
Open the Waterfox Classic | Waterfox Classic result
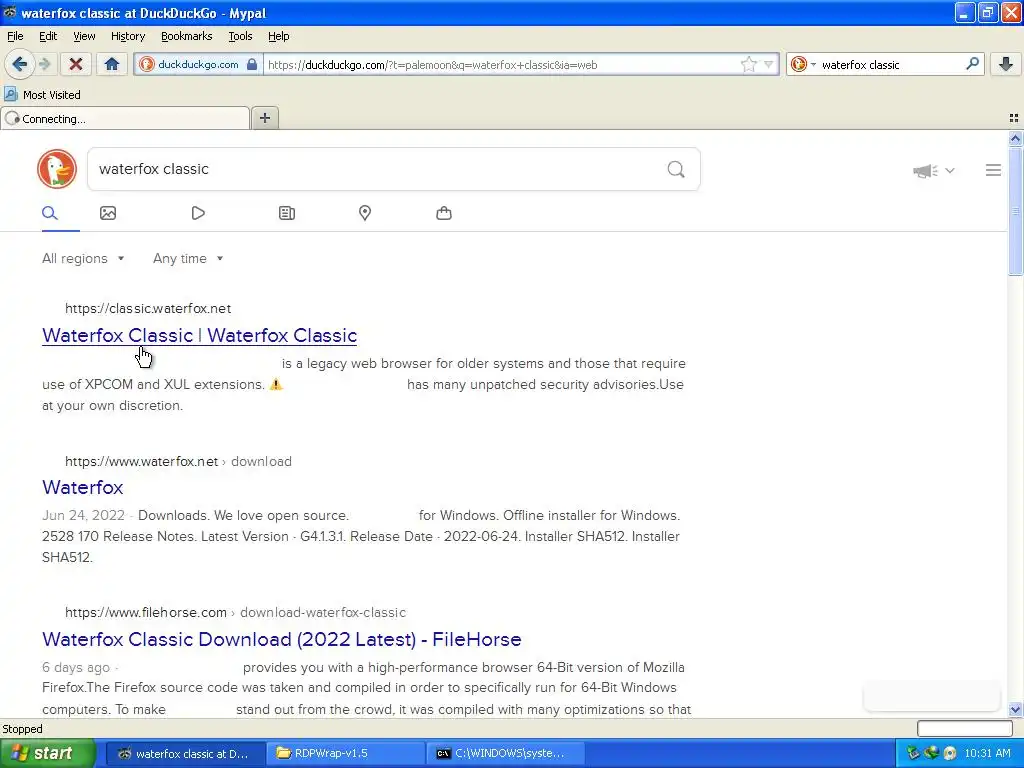(199, 335)
